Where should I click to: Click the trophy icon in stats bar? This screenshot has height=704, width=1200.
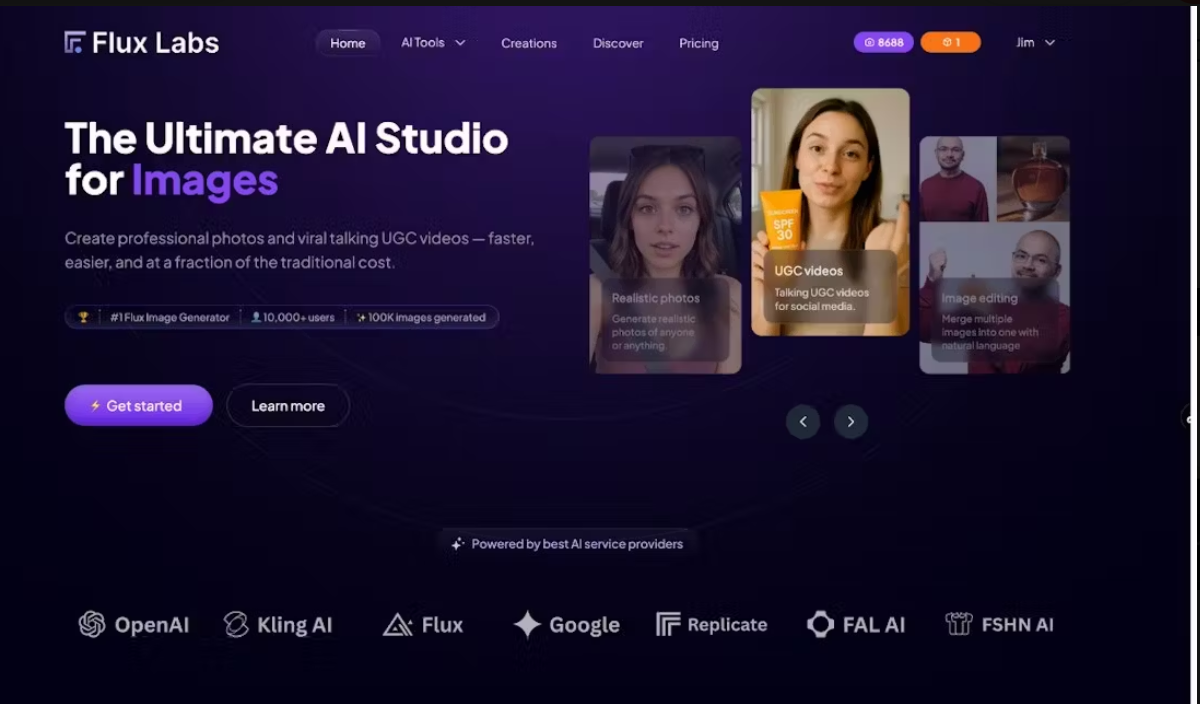pyautogui.click(x=83, y=317)
